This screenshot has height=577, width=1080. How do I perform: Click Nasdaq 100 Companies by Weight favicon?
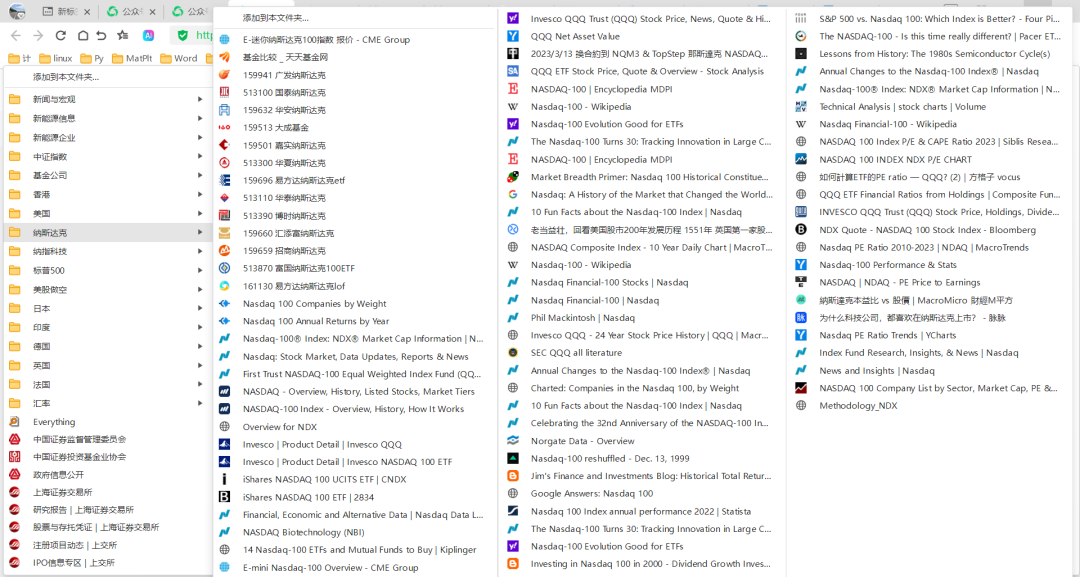(x=225, y=304)
